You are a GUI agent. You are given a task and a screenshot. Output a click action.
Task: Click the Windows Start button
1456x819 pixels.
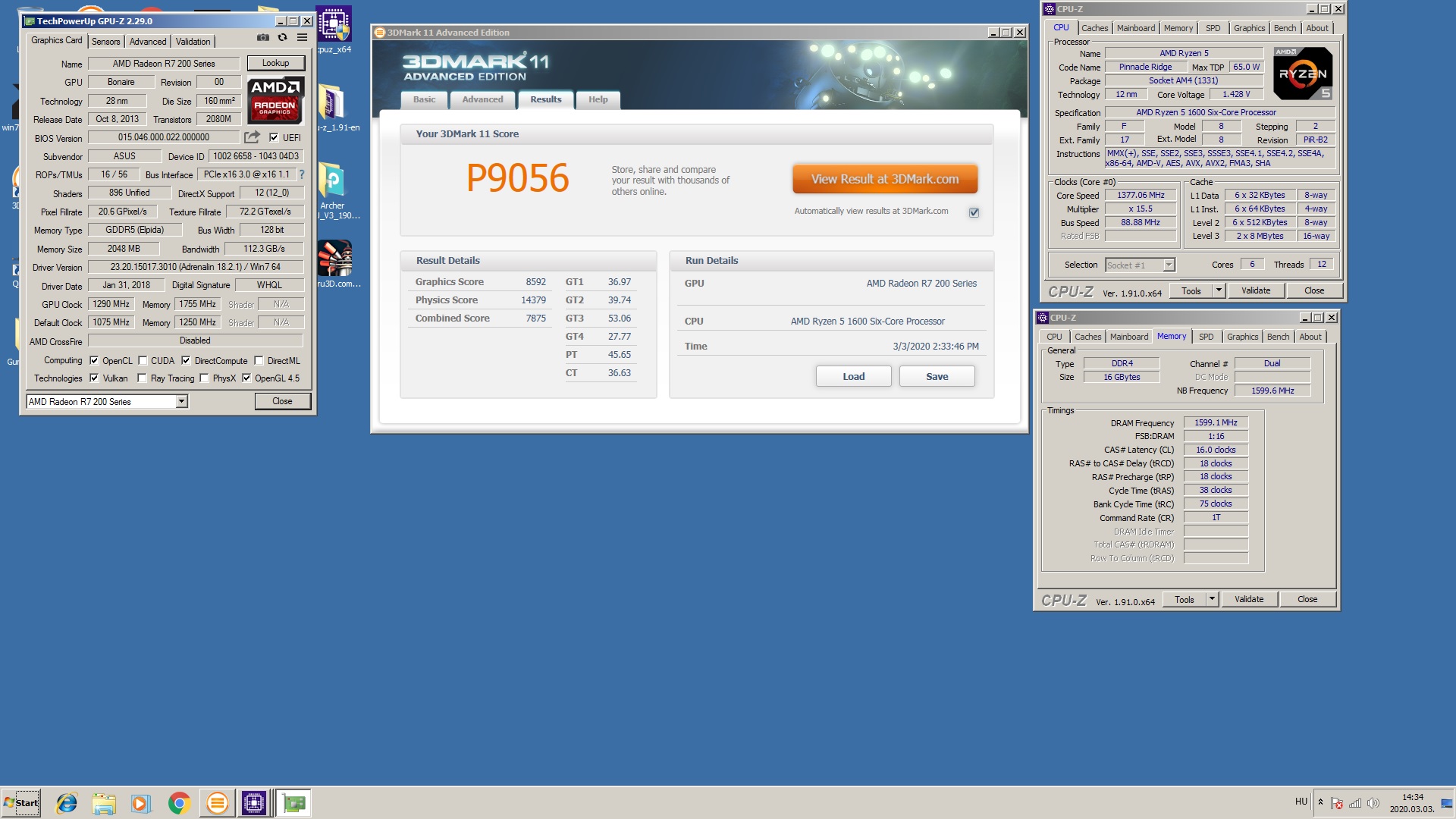pyautogui.click(x=21, y=803)
